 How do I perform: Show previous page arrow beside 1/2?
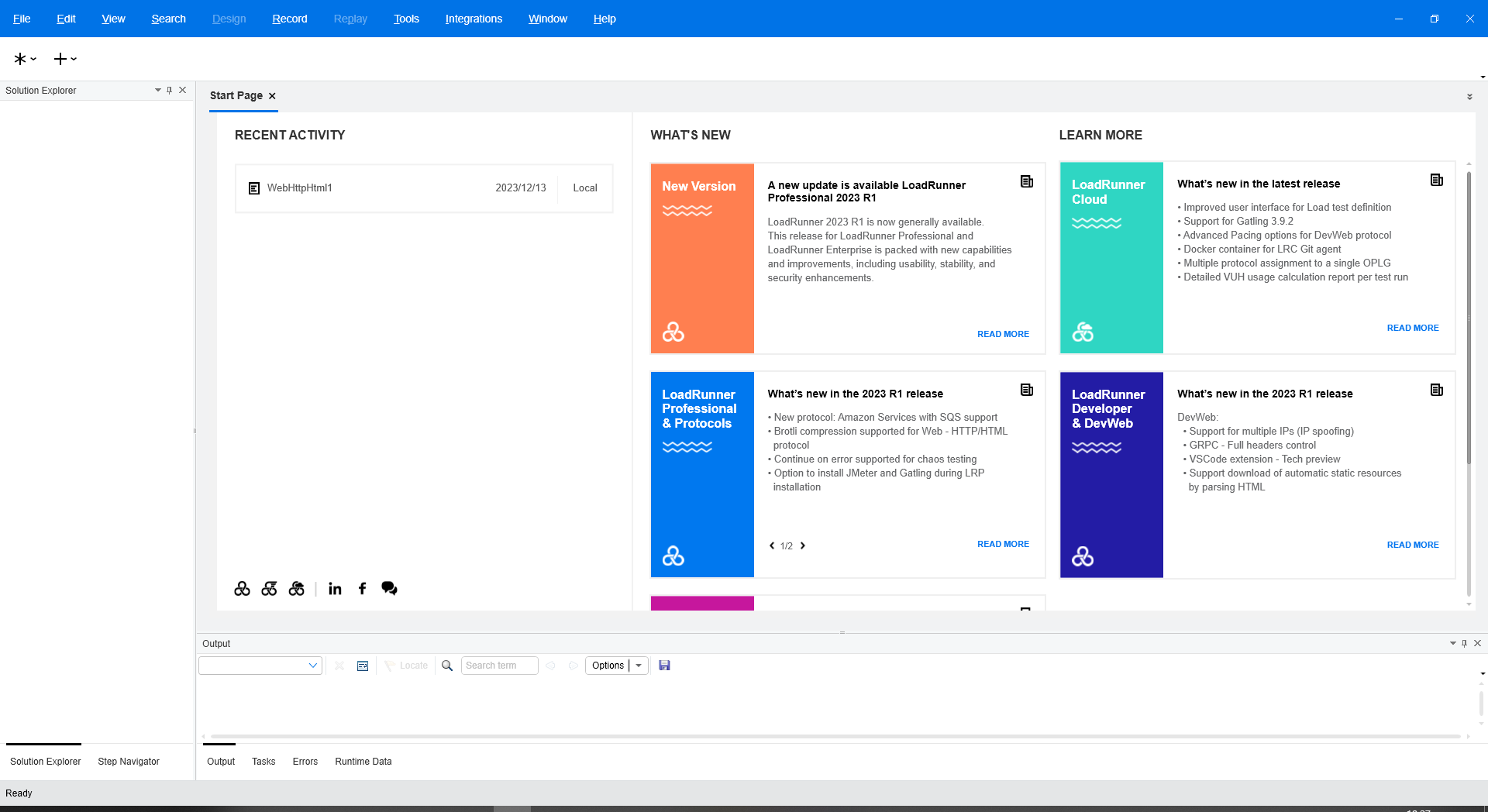(x=772, y=545)
